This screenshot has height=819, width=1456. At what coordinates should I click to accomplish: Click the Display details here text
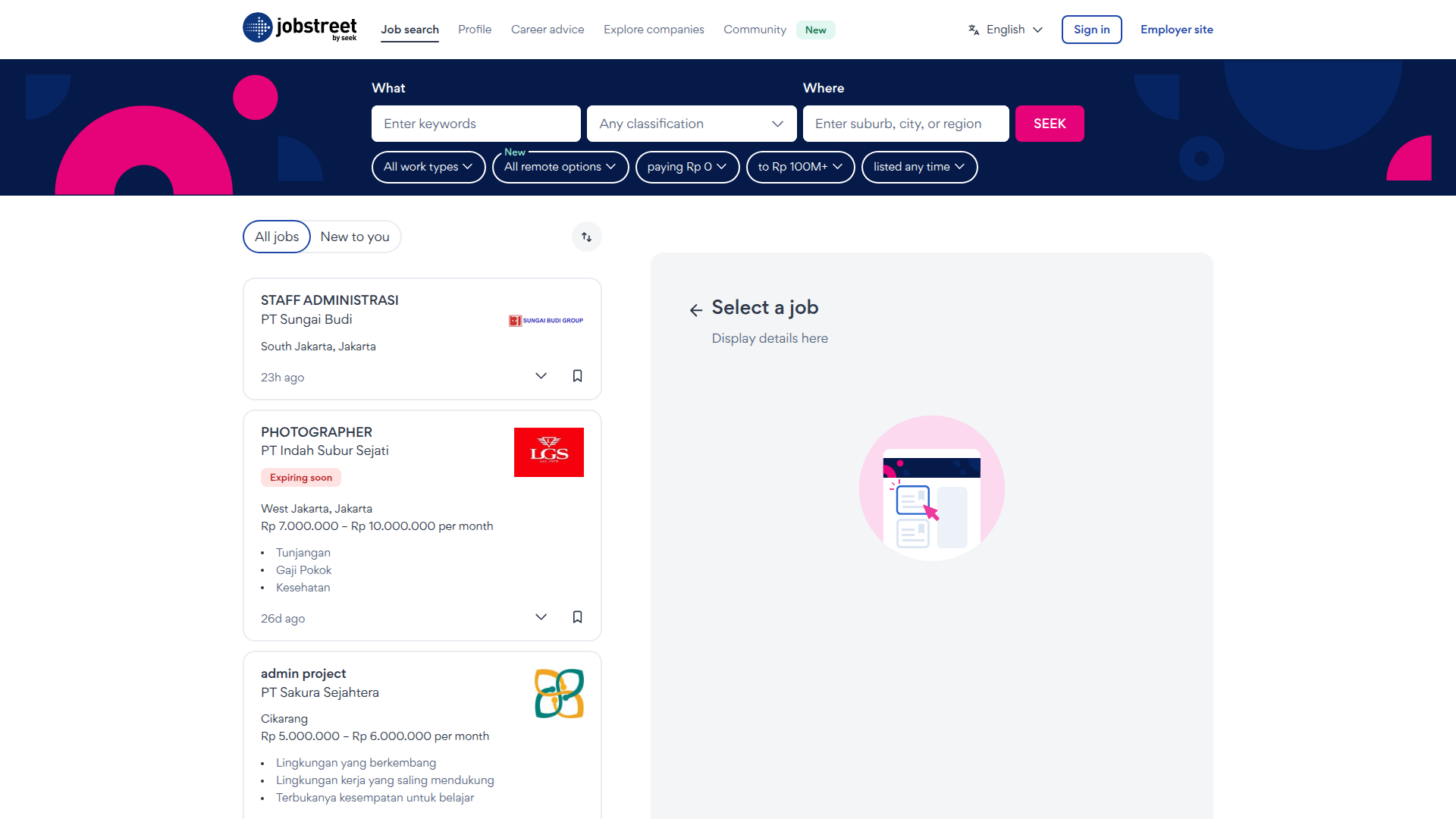click(x=770, y=338)
